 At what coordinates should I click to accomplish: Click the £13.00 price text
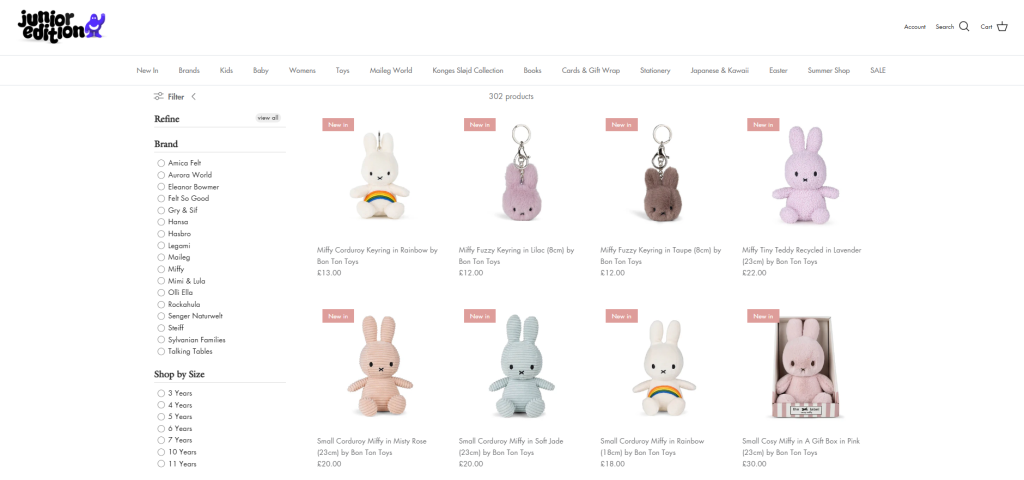pos(329,273)
